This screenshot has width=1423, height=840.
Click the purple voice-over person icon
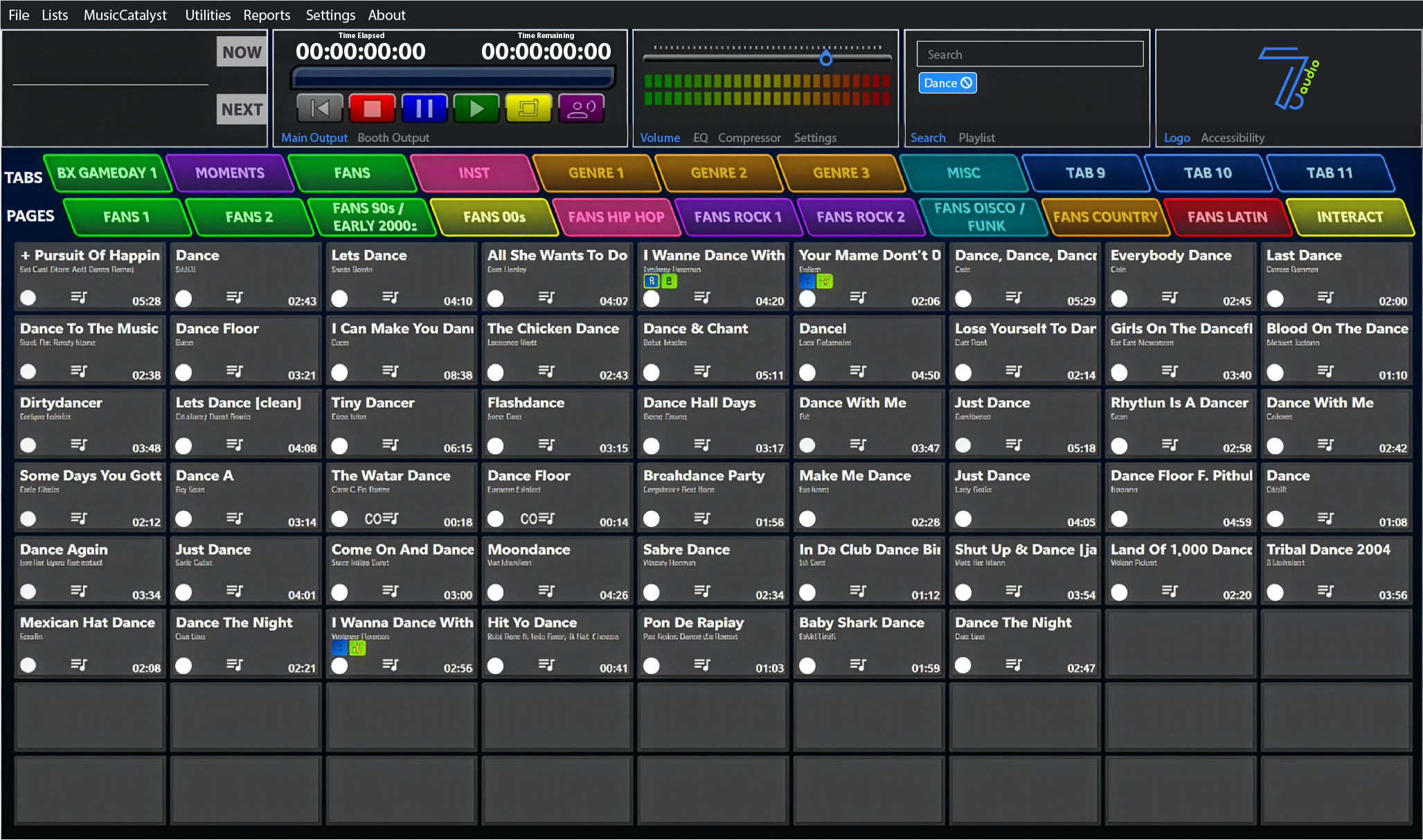coord(581,108)
